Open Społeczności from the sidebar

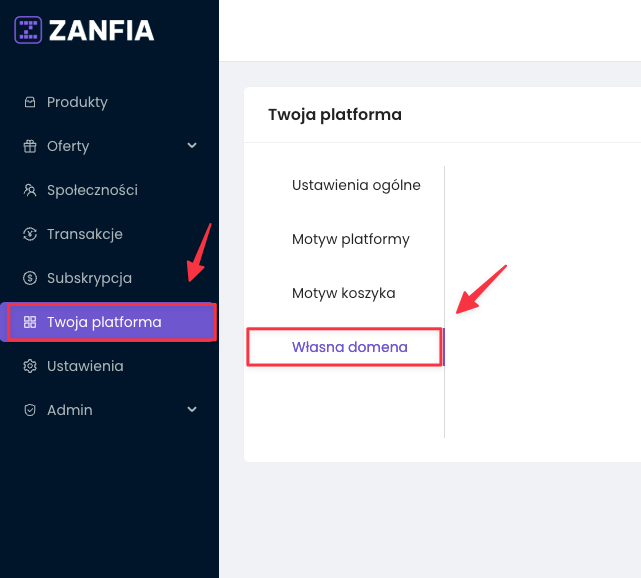point(92,190)
